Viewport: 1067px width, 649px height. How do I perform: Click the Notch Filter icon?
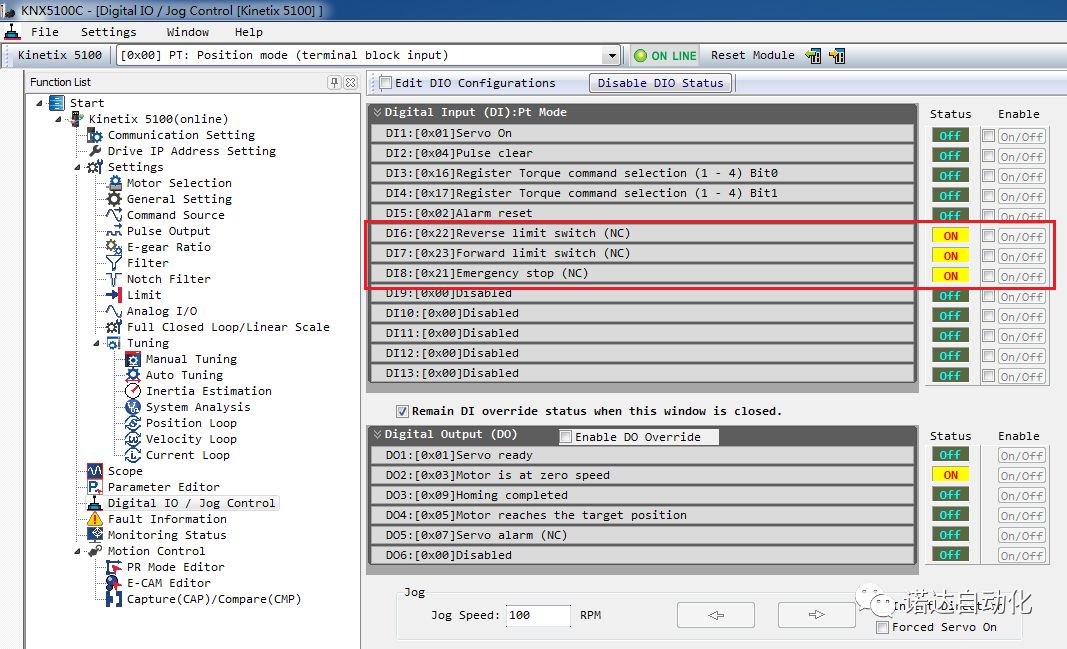pyautogui.click(x=114, y=278)
